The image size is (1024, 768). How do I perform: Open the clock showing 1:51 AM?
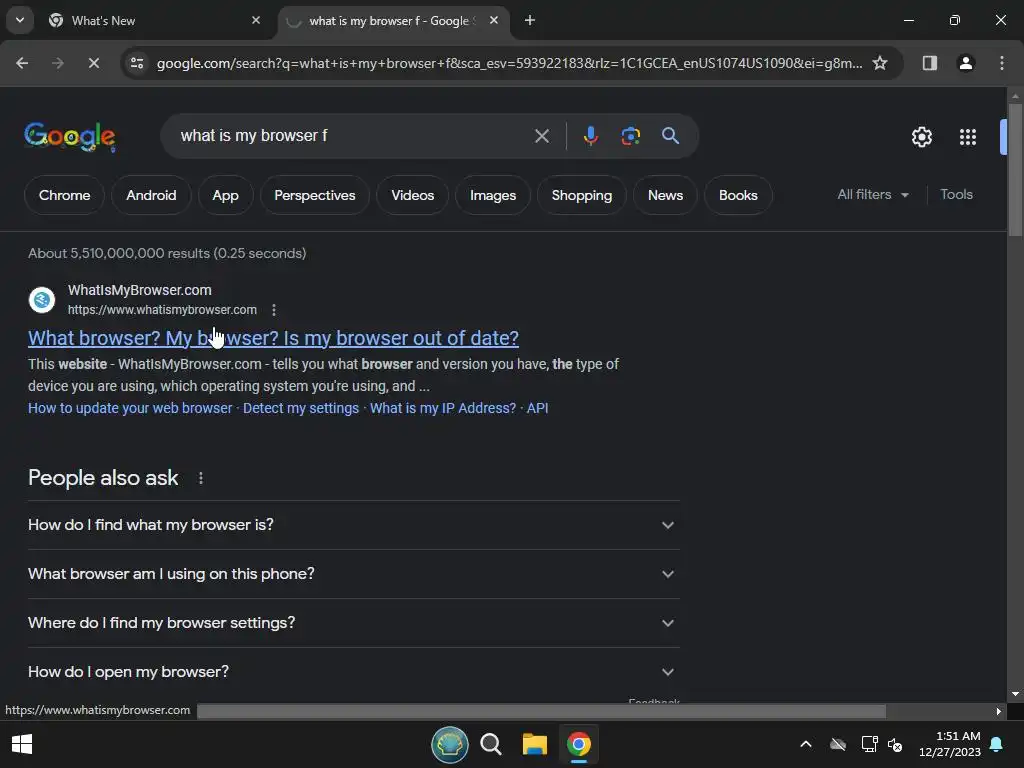pos(950,744)
